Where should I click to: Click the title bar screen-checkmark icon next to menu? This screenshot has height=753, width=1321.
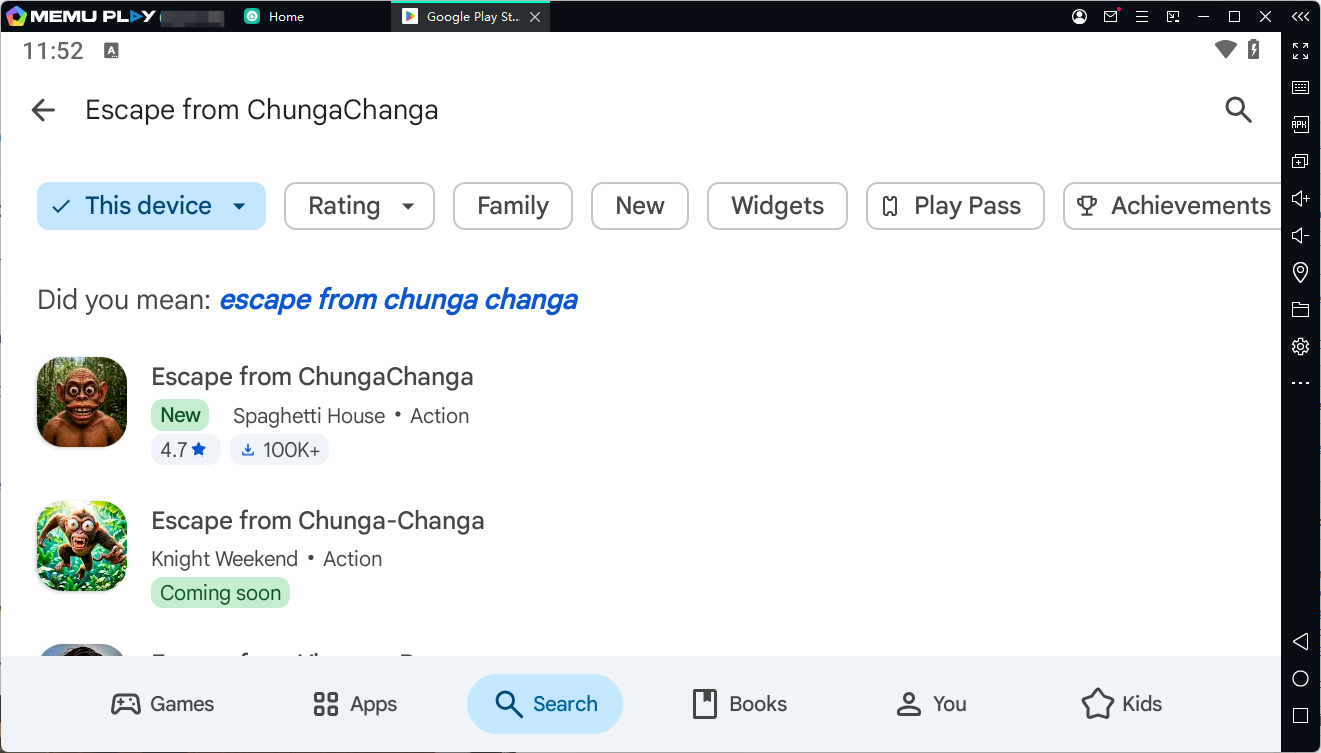click(x=1173, y=16)
